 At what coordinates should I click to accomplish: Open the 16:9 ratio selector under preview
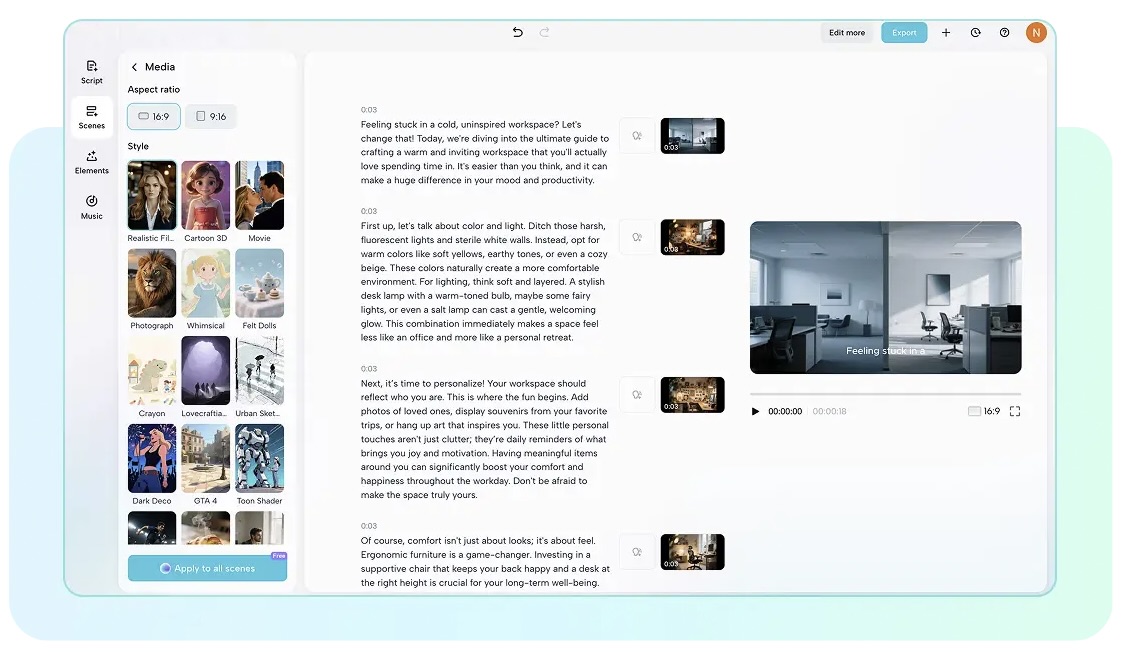(x=984, y=411)
